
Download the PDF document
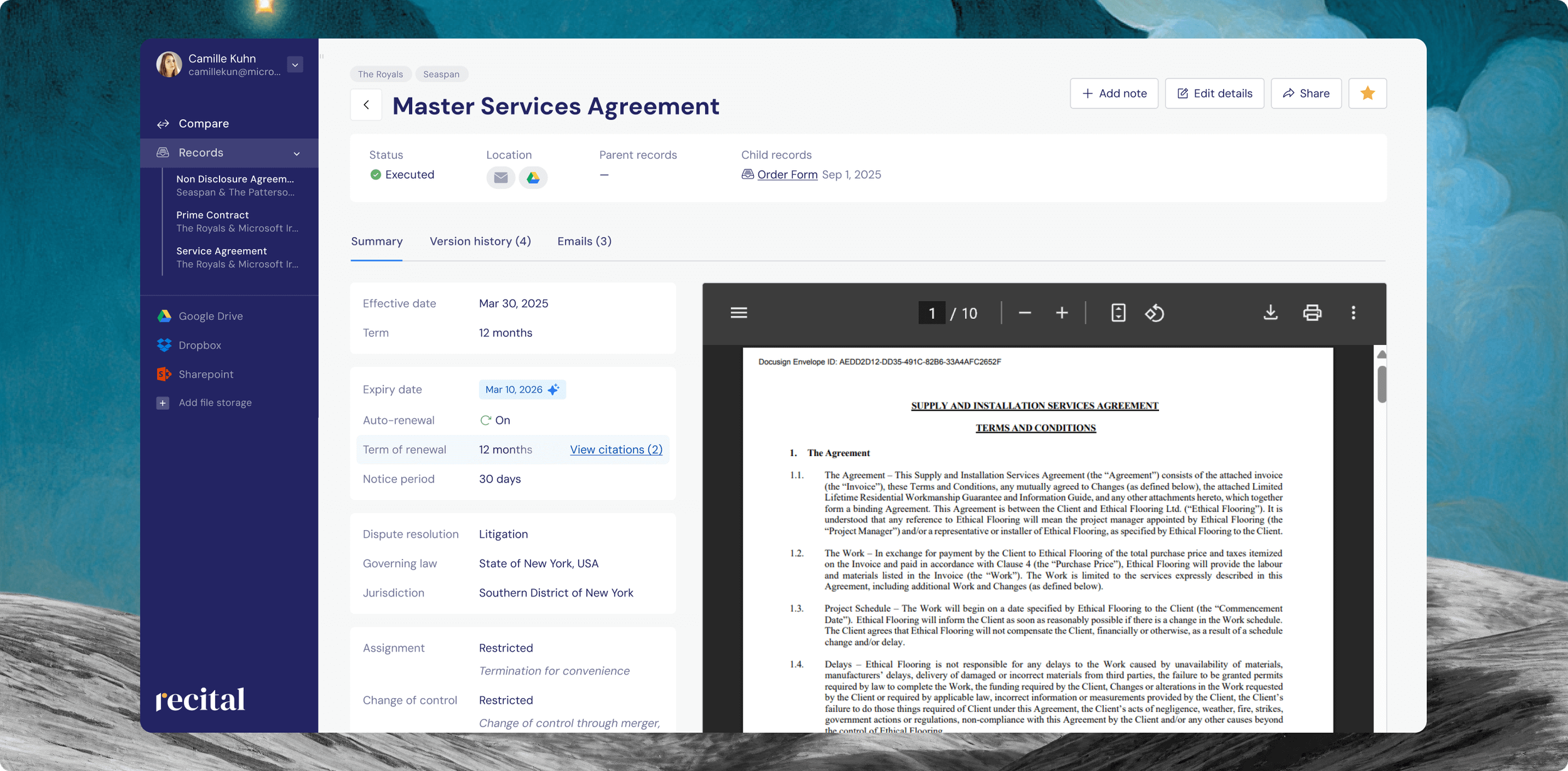pos(1271,312)
